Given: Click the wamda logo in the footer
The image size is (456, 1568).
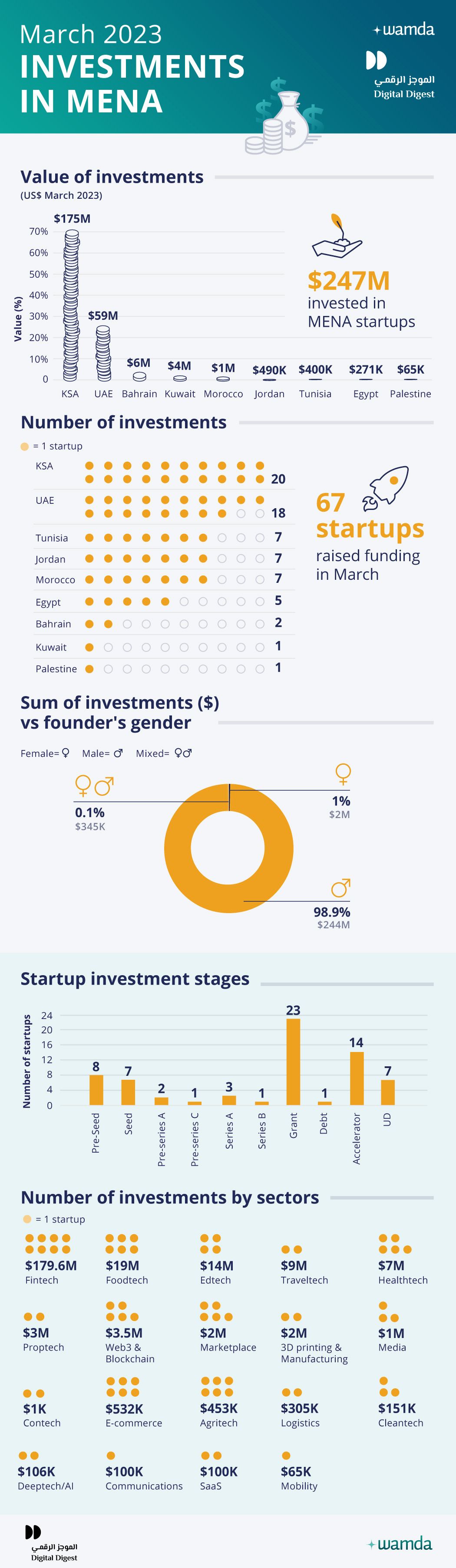Looking at the screenshot, I should (x=400, y=1544).
